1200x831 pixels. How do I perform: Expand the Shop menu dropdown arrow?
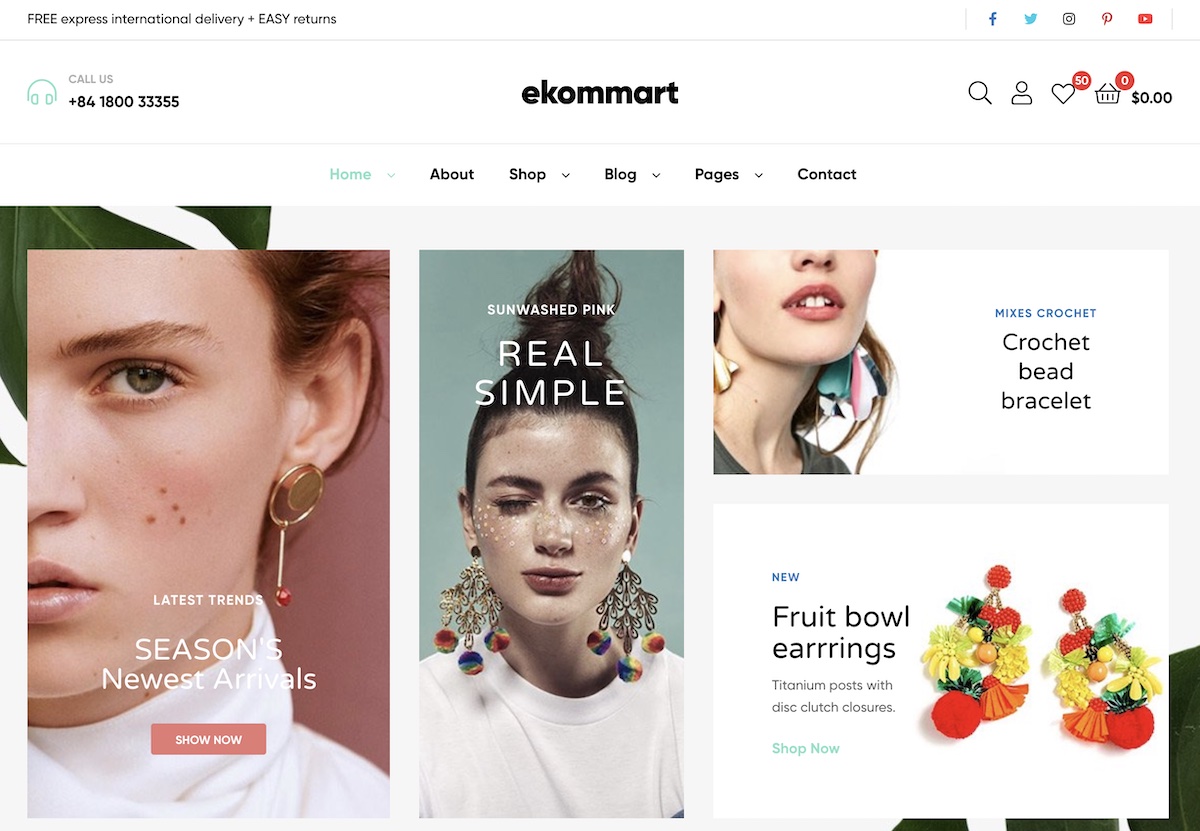pyautogui.click(x=565, y=175)
